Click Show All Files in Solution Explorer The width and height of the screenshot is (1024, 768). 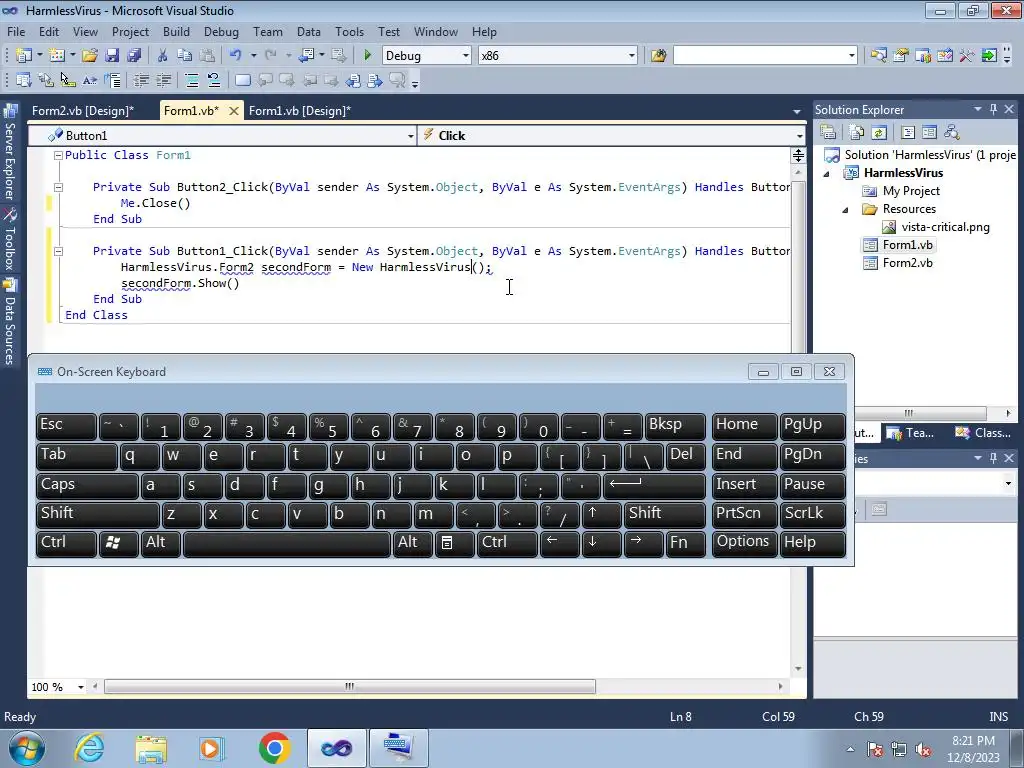coord(857,133)
